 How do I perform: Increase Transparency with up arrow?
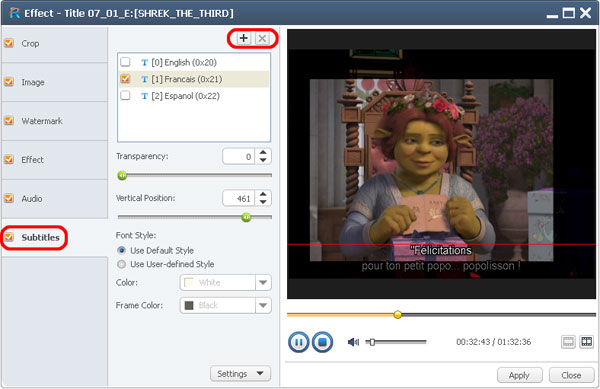[263, 153]
